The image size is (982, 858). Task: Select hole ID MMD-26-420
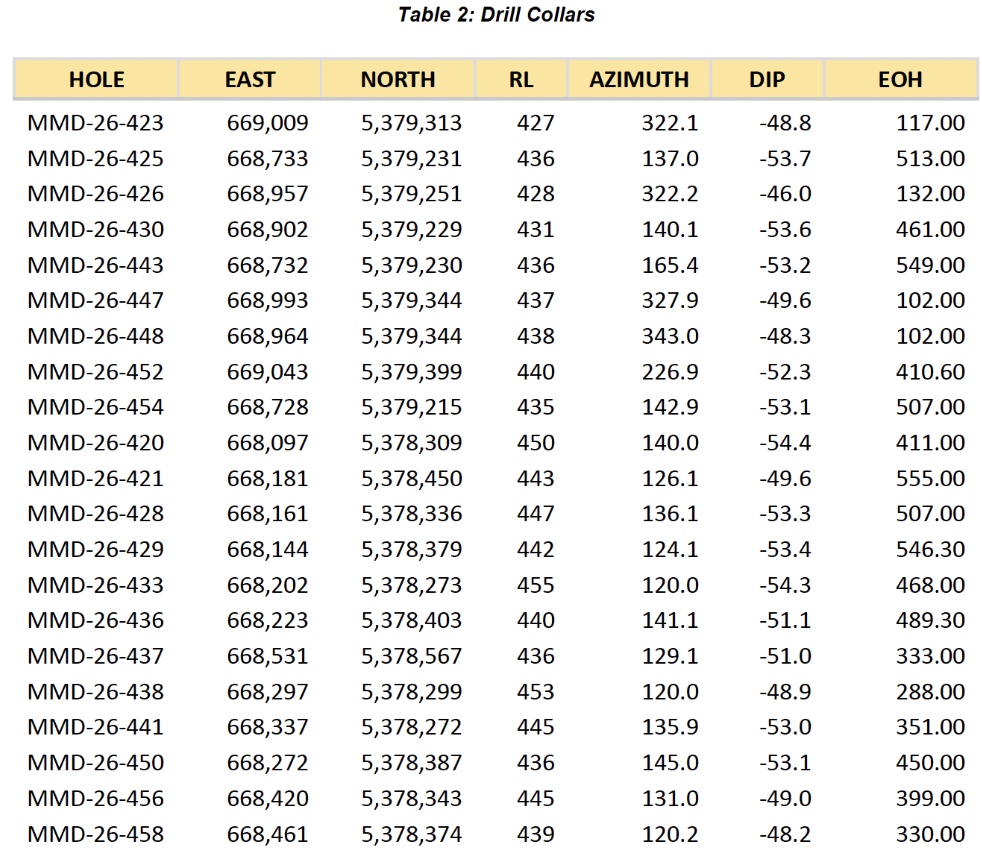(95, 443)
